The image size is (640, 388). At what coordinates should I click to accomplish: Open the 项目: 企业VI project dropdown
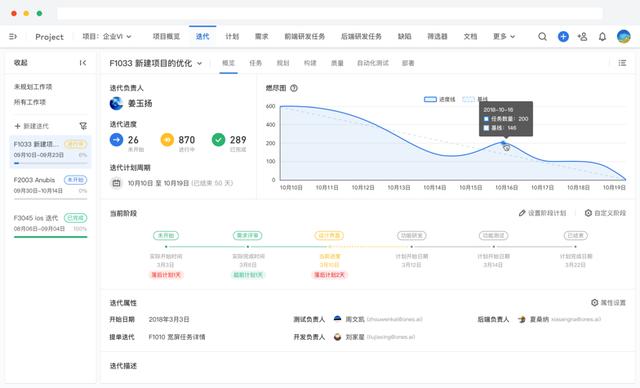coord(107,37)
